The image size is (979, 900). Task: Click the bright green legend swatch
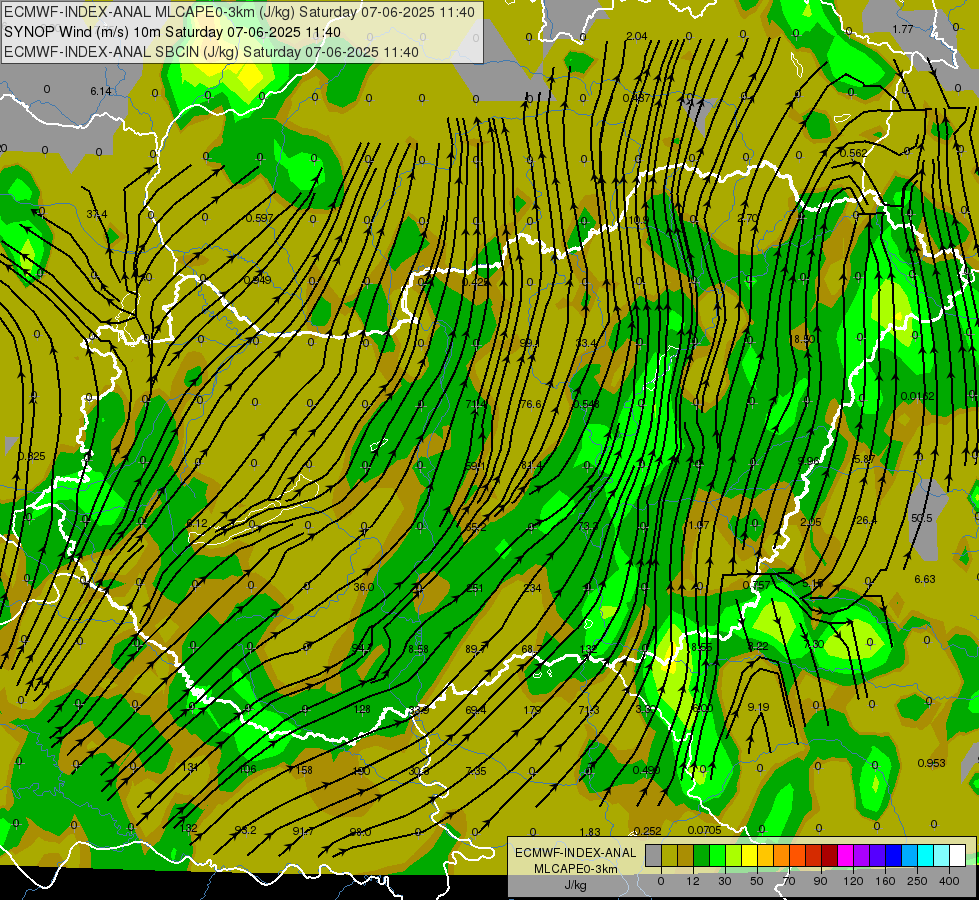(717, 856)
